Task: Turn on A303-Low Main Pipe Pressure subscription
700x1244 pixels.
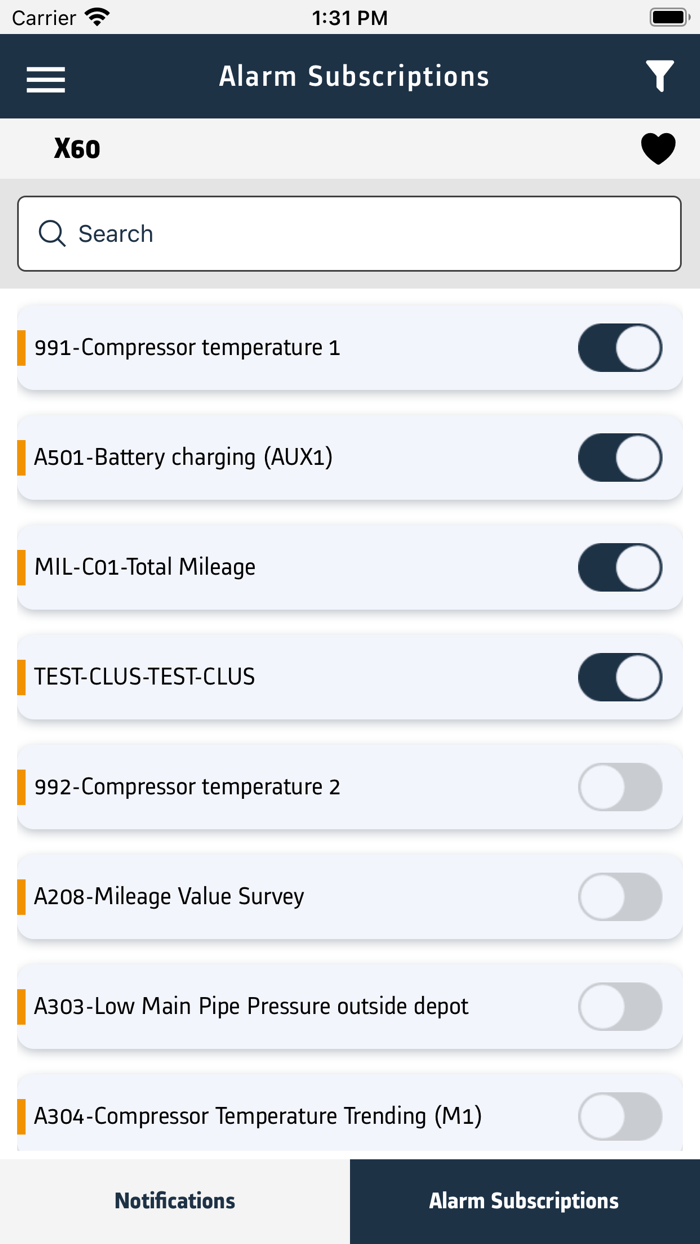Action: click(x=619, y=1006)
